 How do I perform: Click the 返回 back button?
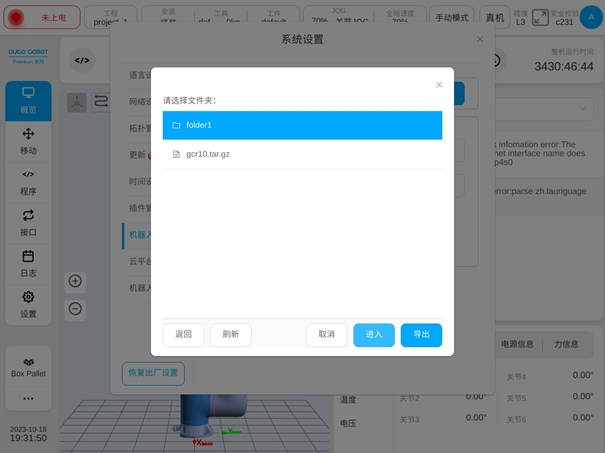click(x=183, y=335)
